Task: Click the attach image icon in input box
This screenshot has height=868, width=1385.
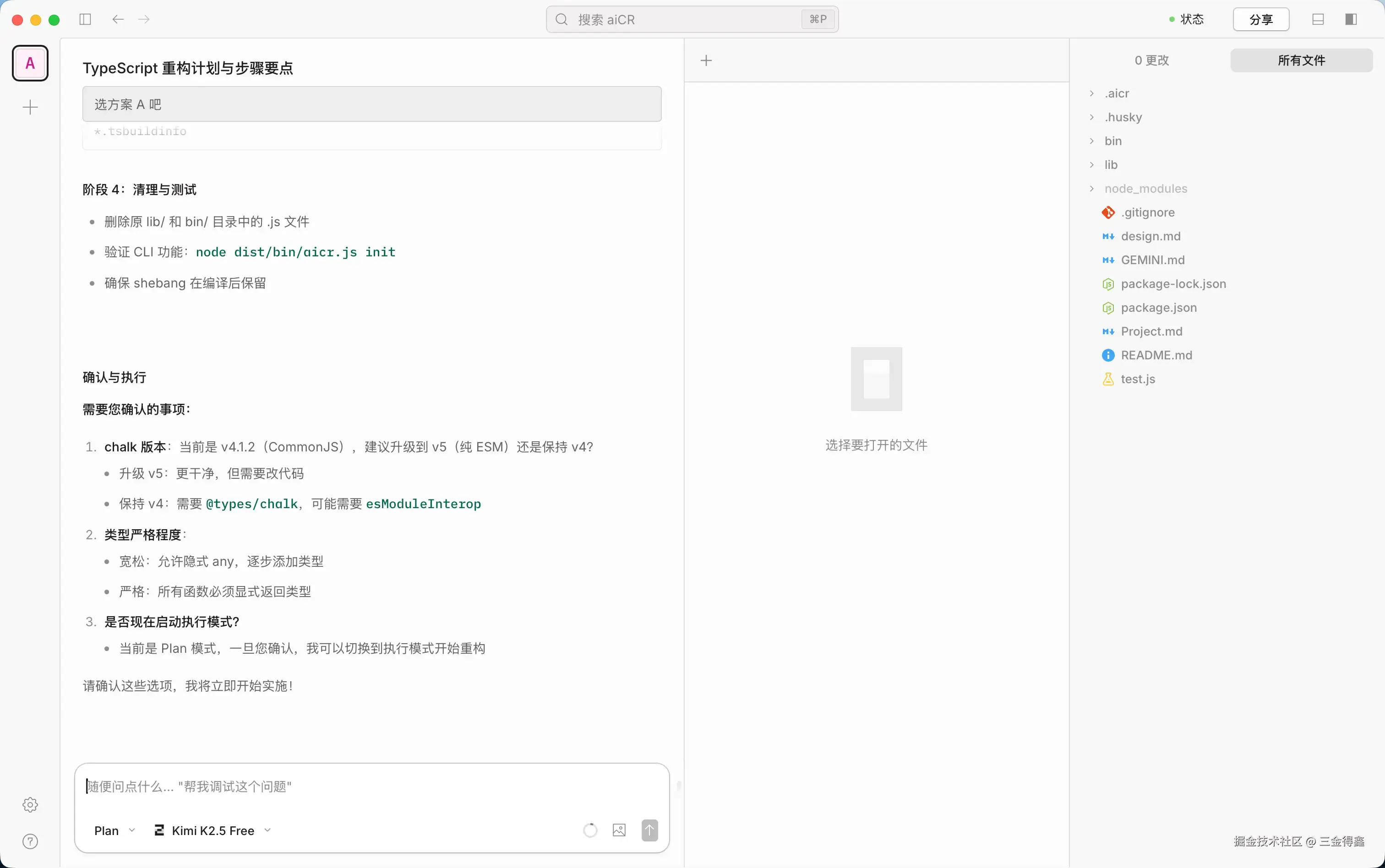Action: coord(619,830)
